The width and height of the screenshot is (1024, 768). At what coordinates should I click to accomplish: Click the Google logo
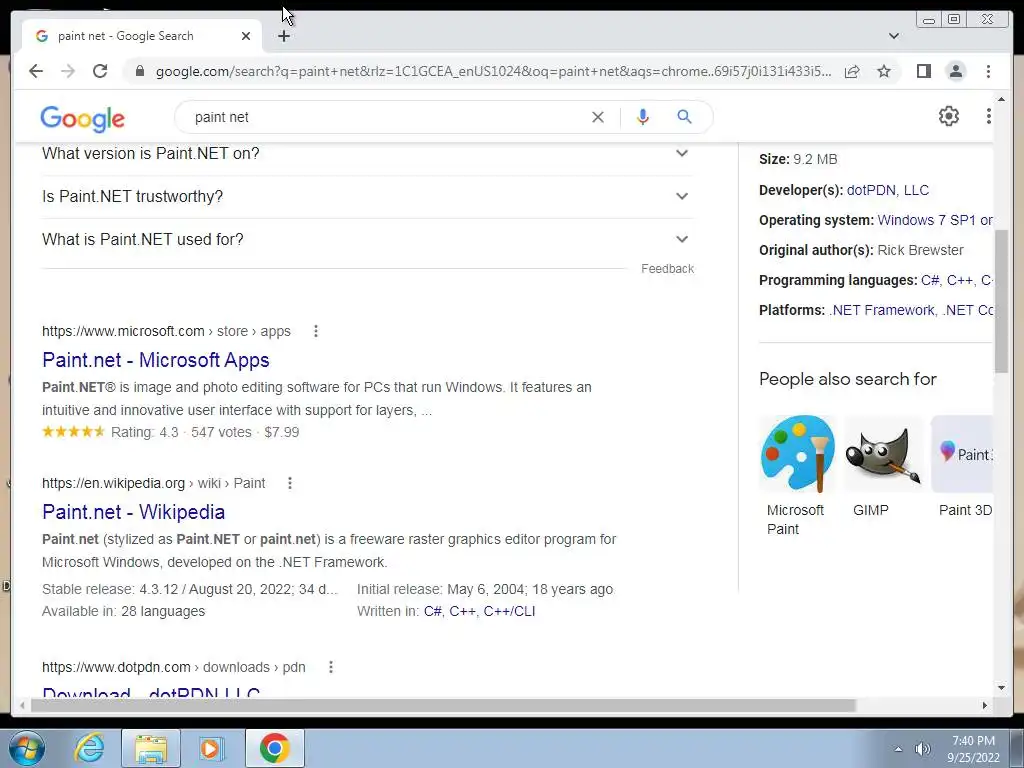(82, 119)
